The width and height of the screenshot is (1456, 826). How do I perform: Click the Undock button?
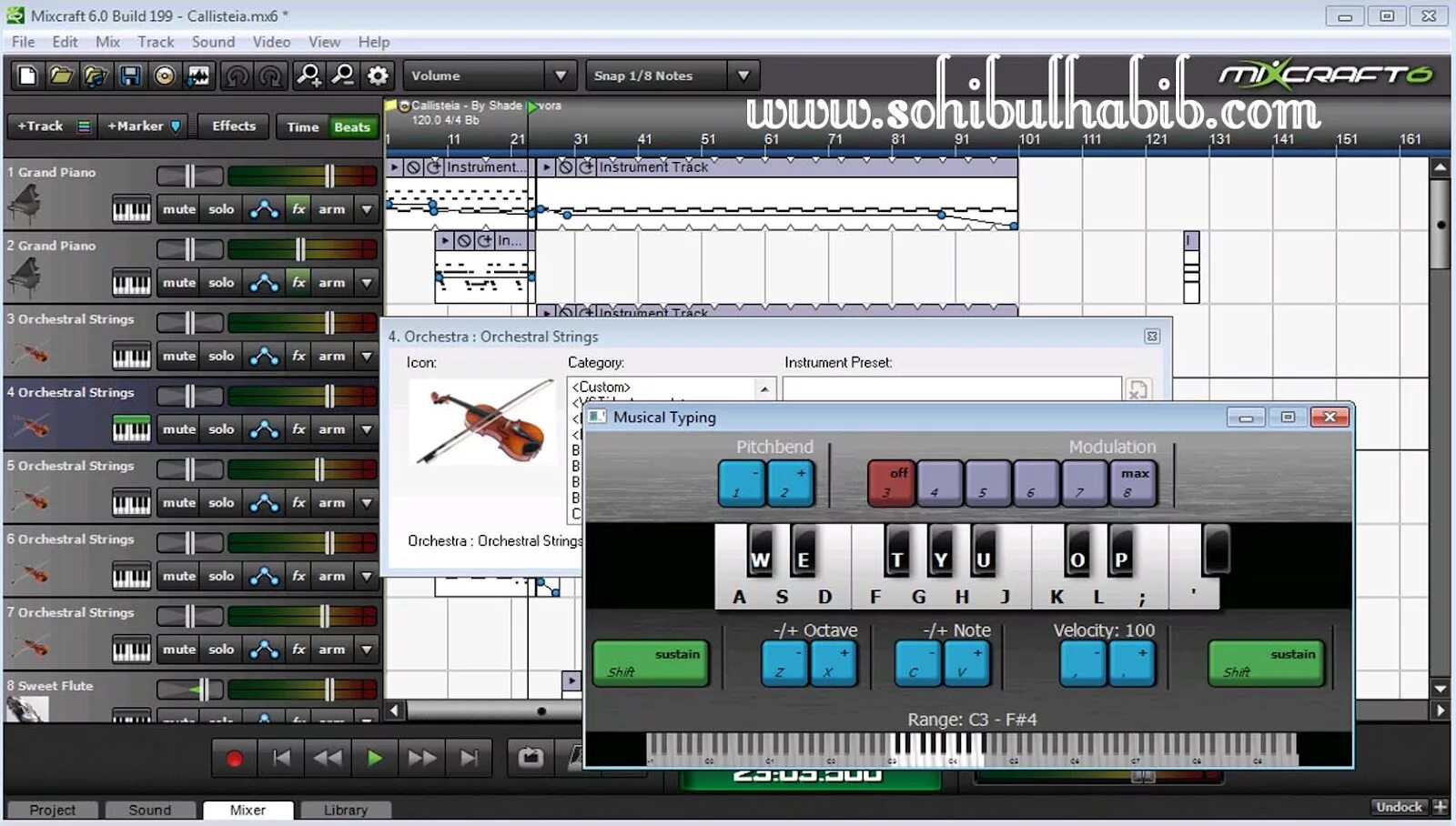pos(1400,807)
